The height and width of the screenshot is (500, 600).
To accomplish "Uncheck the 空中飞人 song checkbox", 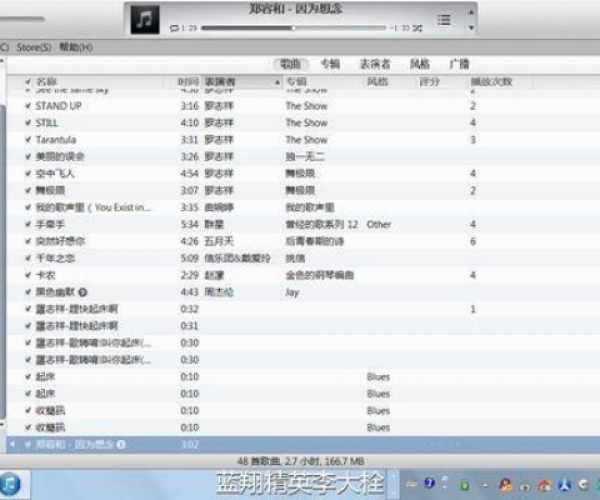I will (28, 174).
